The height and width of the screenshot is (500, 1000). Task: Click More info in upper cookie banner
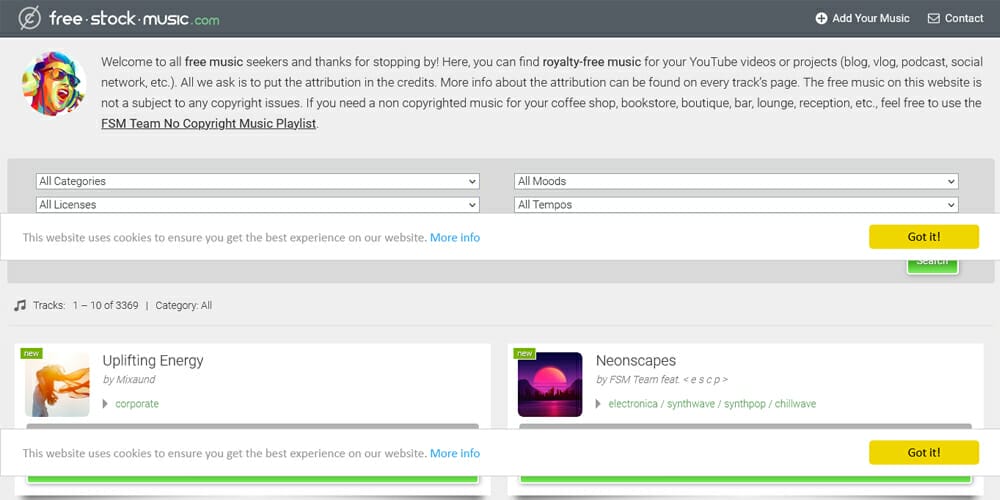(x=455, y=237)
